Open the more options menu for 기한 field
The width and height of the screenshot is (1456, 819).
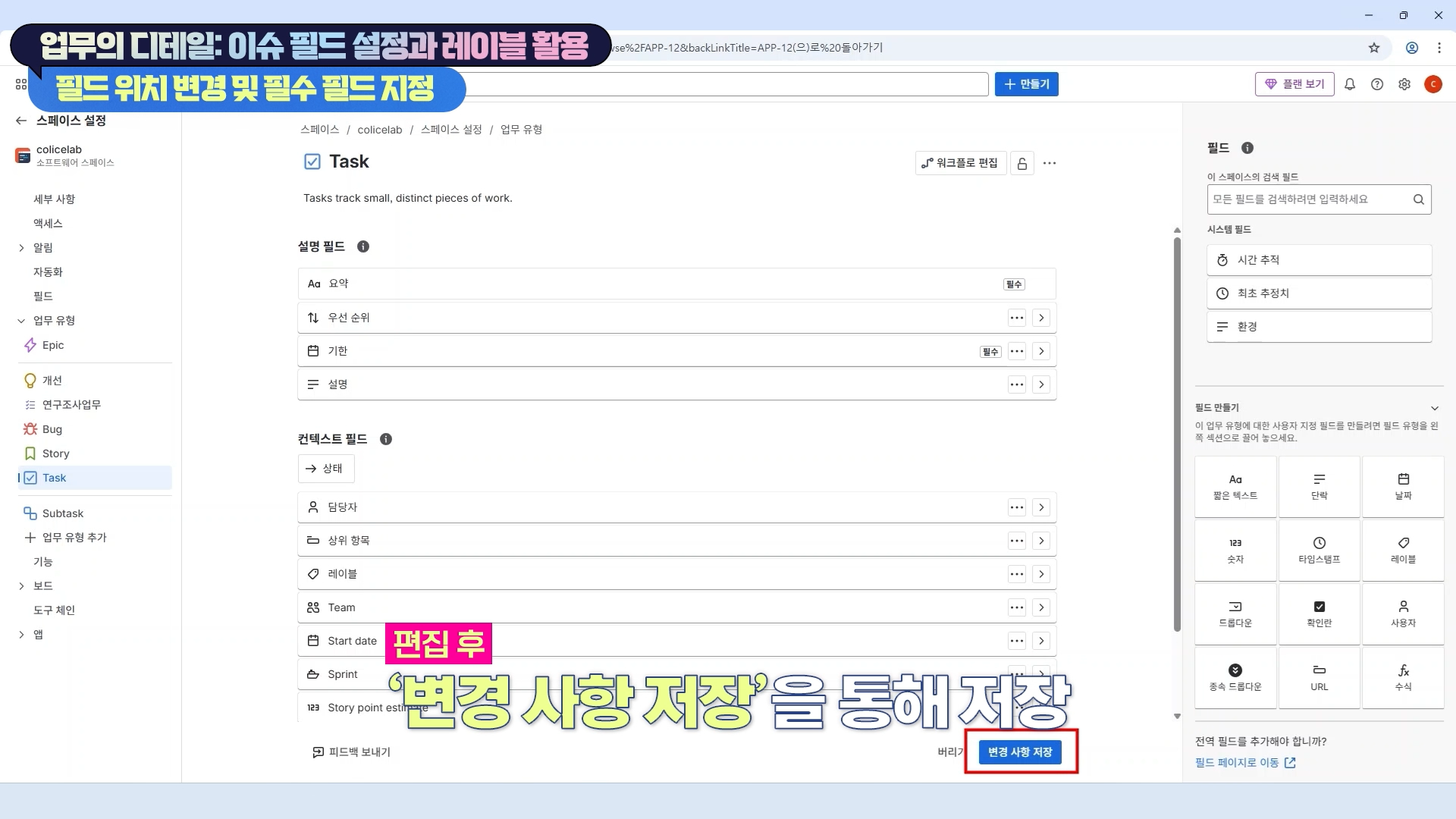tap(1017, 351)
